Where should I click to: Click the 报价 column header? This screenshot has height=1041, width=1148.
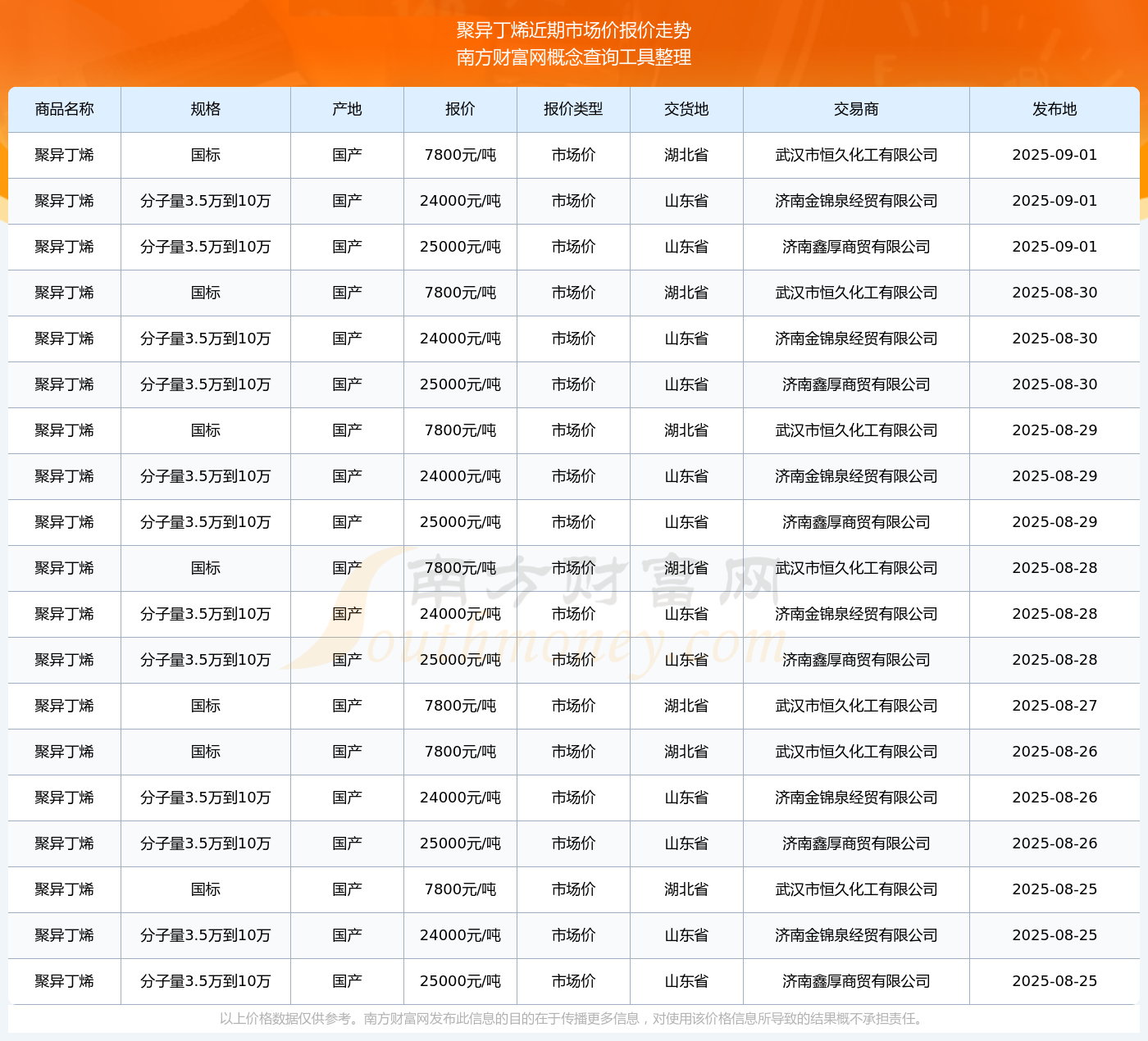pyautogui.click(x=460, y=109)
